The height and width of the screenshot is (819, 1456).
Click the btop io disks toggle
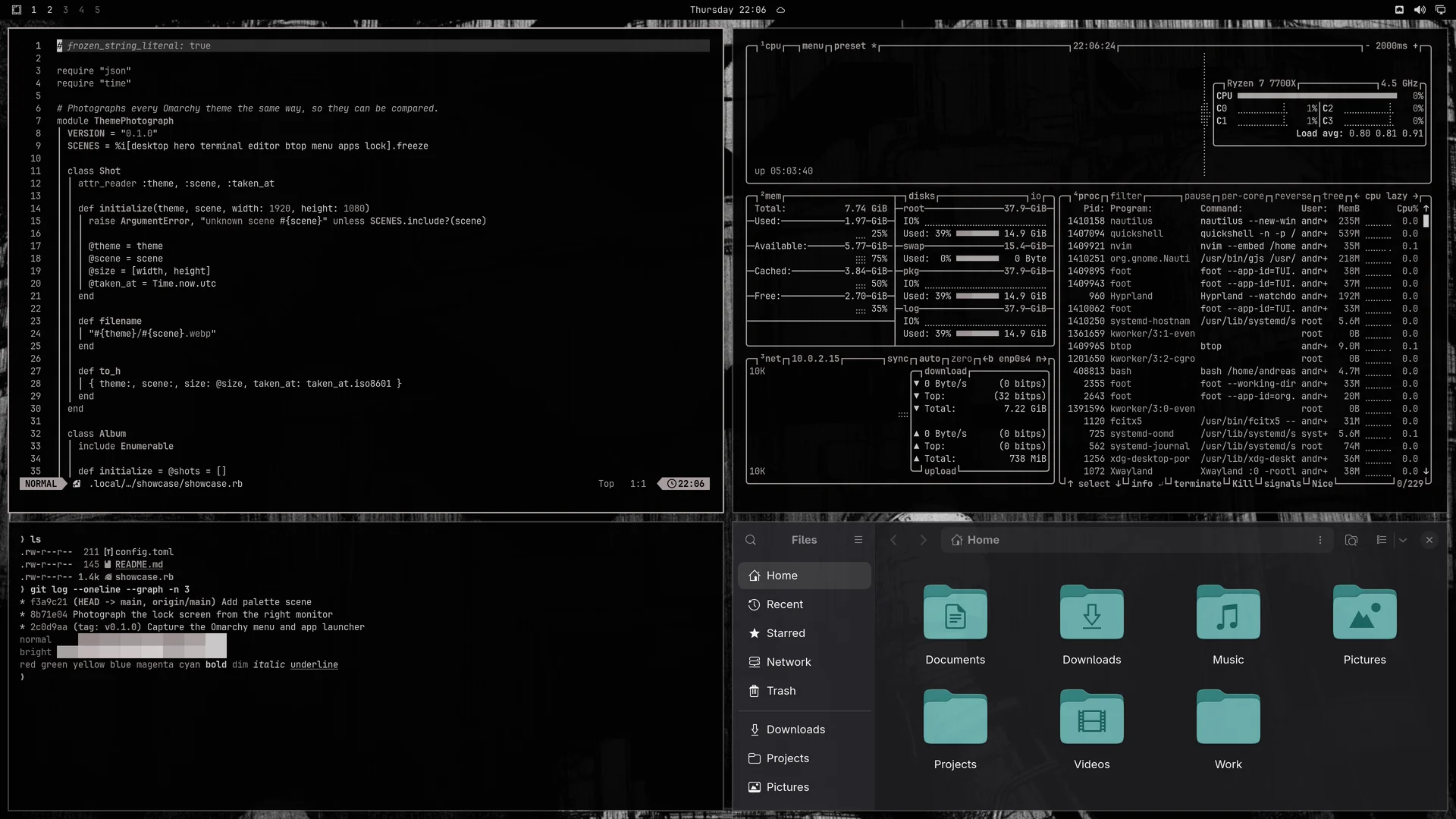[x=1036, y=196]
